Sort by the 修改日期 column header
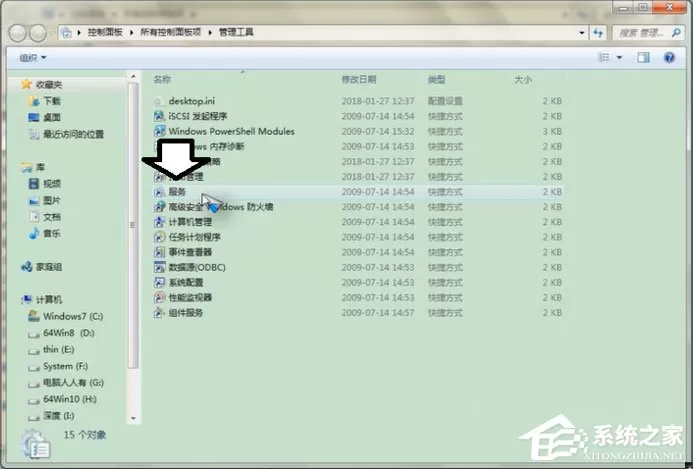 [x=359, y=80]
